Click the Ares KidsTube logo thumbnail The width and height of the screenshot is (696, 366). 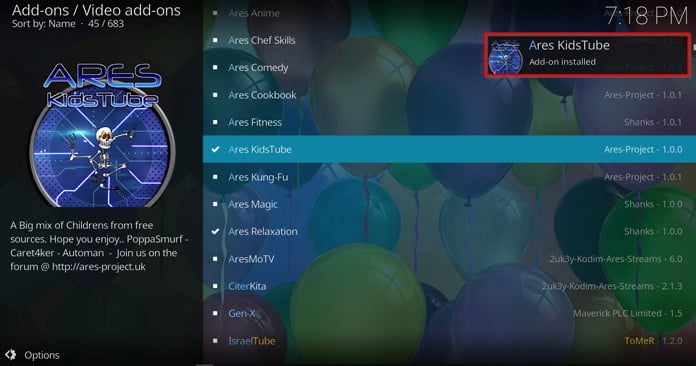click(103, 135)
